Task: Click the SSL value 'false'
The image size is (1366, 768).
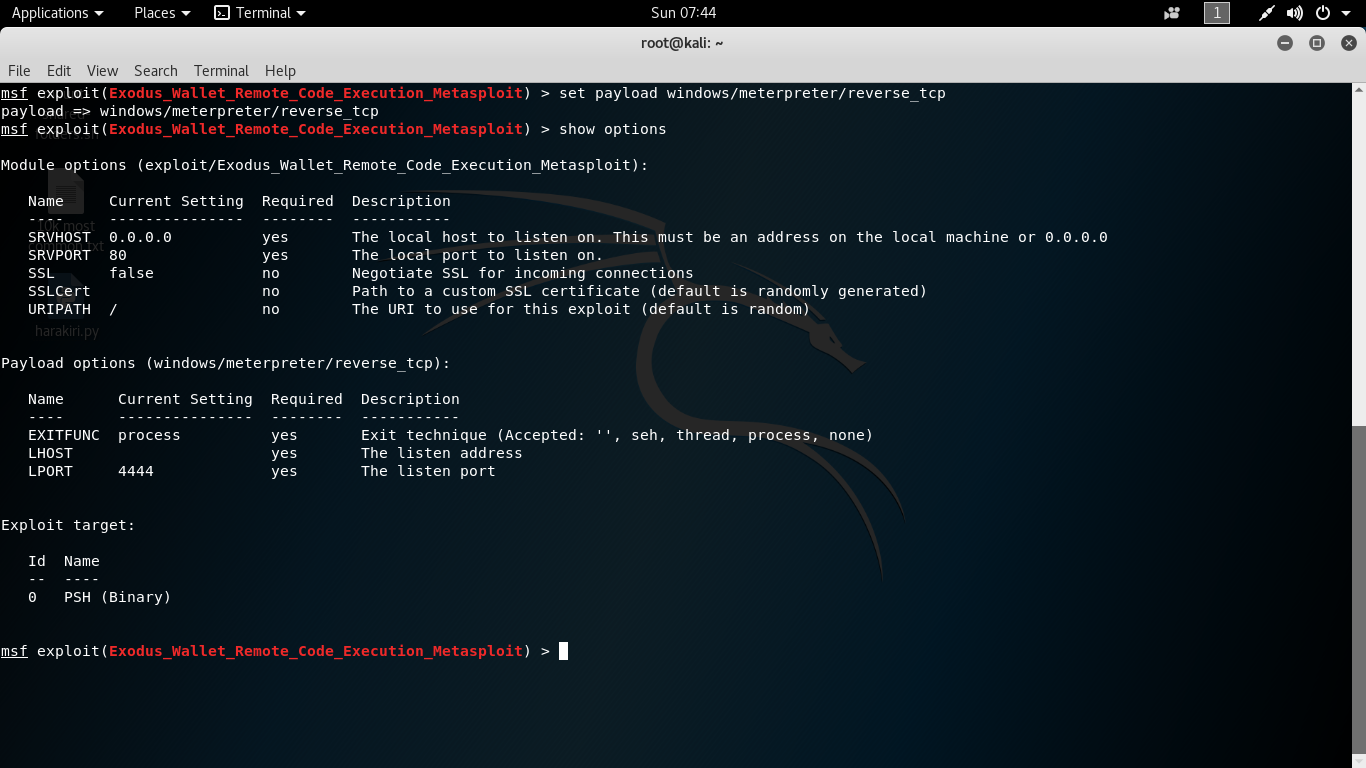Action: (x=131, y=273)
